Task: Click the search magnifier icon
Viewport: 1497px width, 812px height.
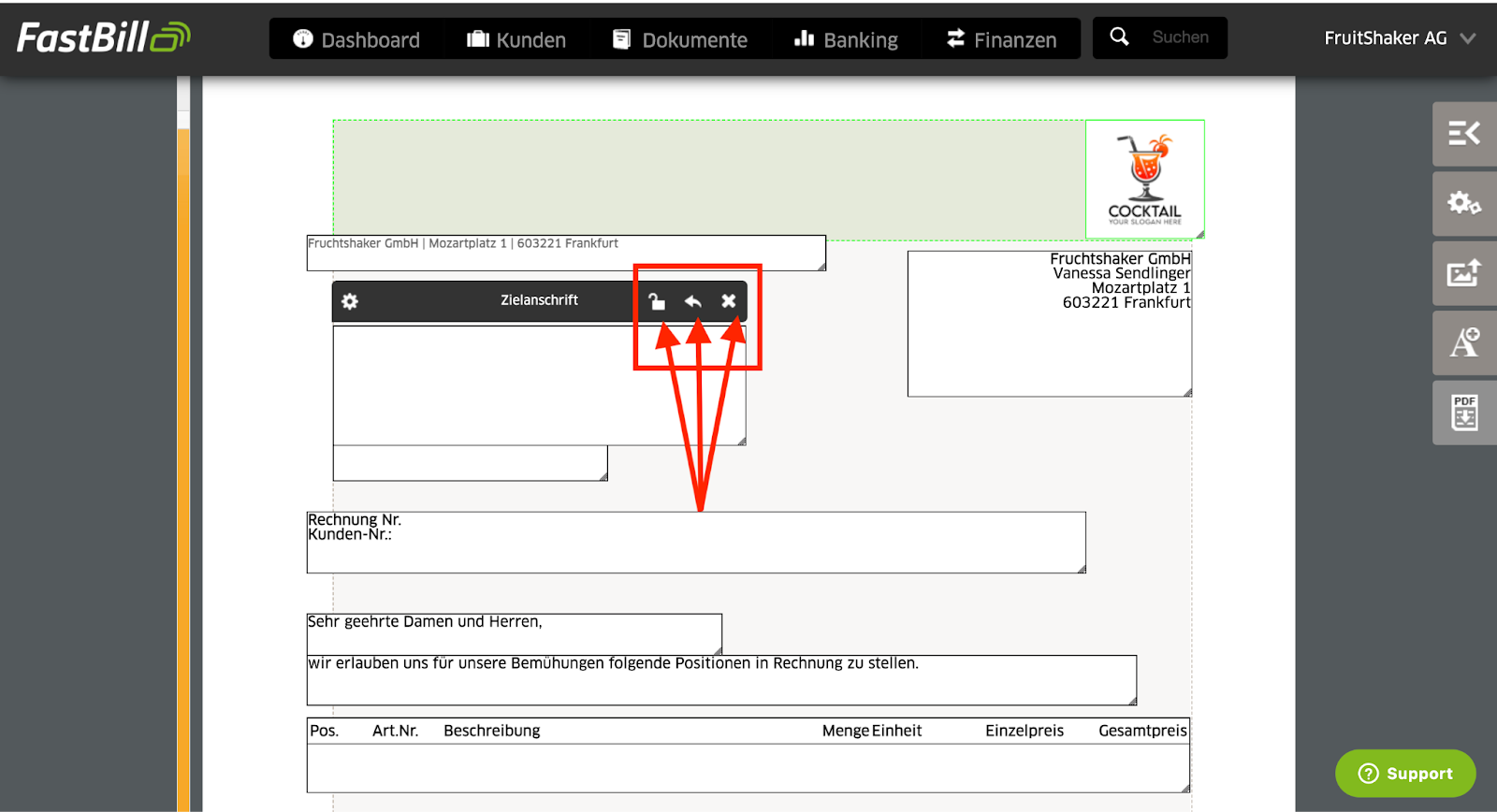Action: (x=1119, y=37)
